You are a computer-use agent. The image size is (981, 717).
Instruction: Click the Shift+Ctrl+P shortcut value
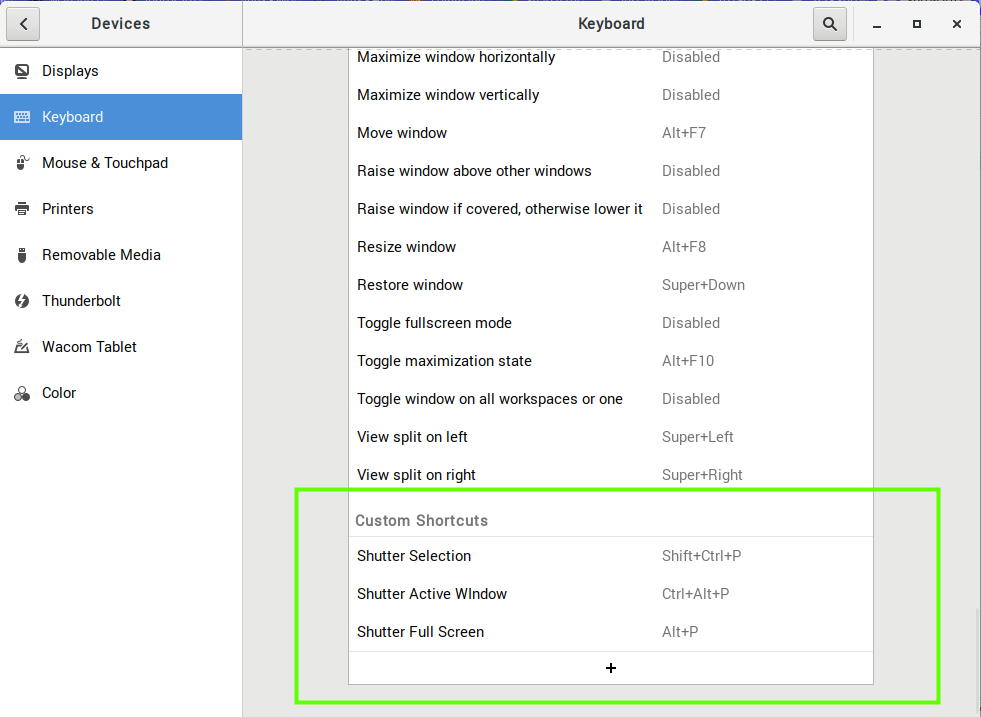701,556
